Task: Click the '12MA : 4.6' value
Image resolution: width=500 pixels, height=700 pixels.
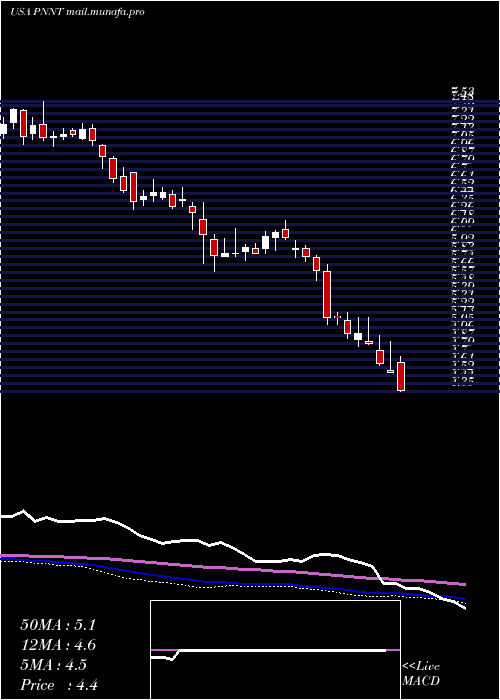Action: (58, 645)
